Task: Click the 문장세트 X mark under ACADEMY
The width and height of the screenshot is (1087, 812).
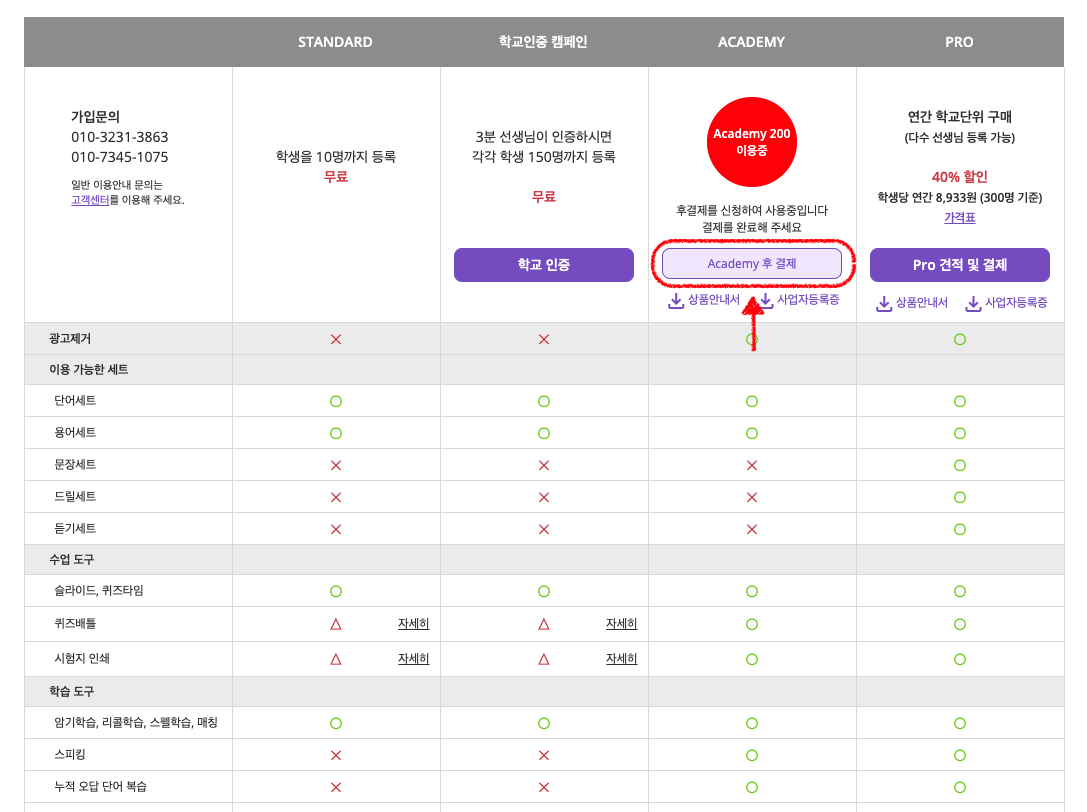Action: click(x=751, y=465)
